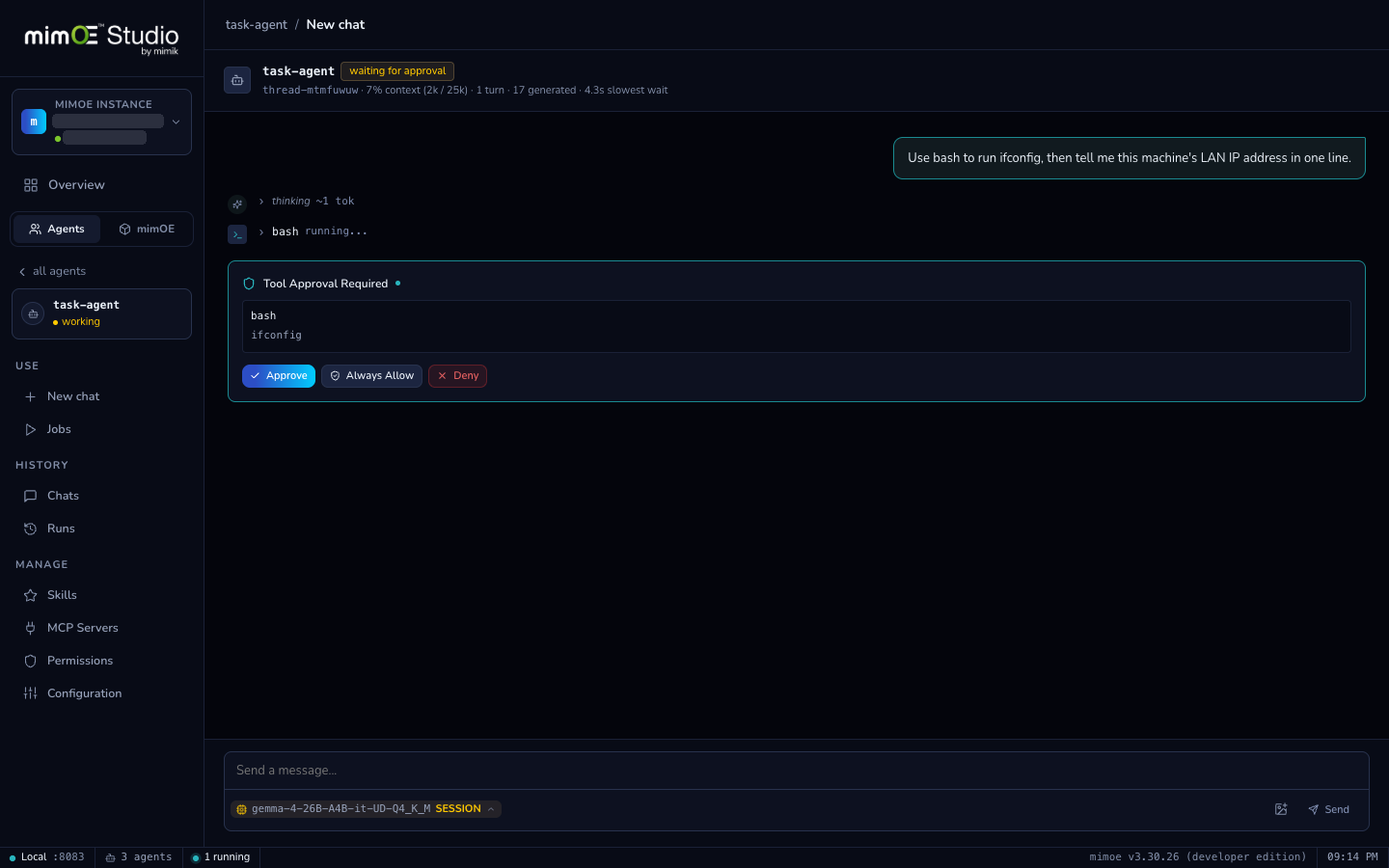This screenshot has width=1389, height=868.
Task: Click the thinking sparkle icon
Action: [237, 203]
